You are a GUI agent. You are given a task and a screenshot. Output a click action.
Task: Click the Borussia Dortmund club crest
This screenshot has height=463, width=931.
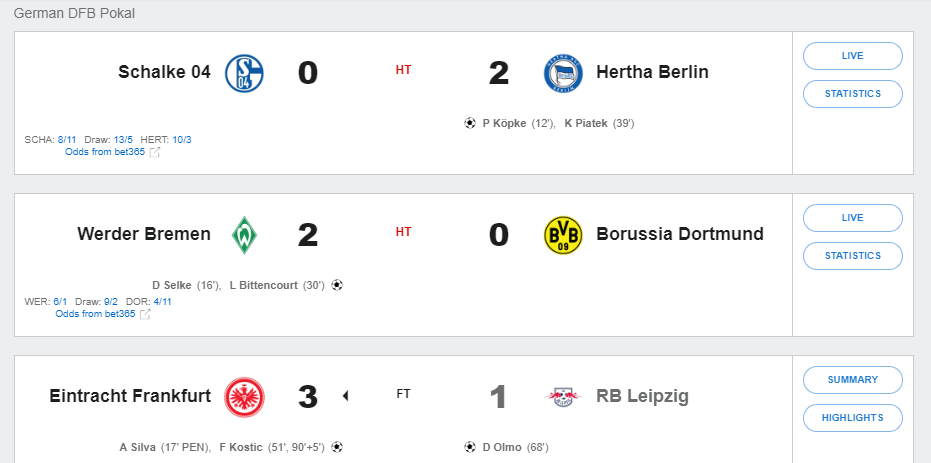click(562, 235)
